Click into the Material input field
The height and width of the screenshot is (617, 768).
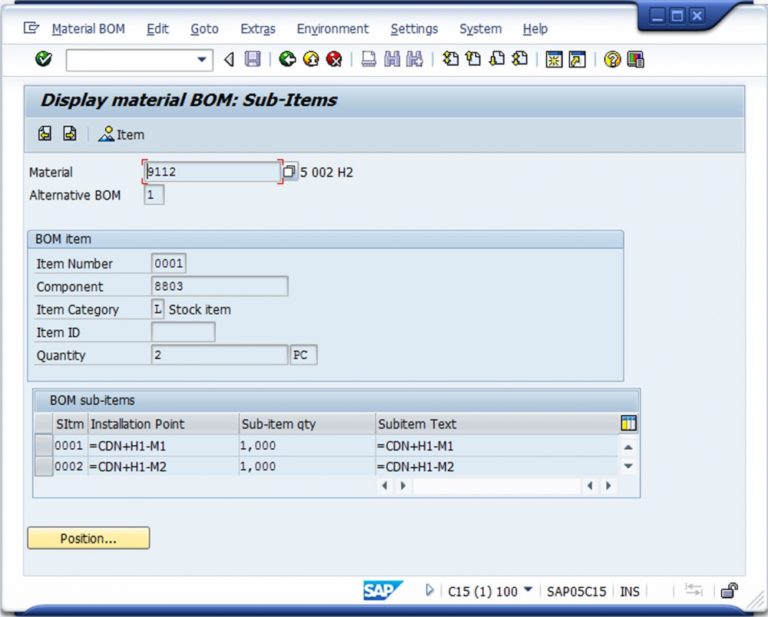click(212, 172)
